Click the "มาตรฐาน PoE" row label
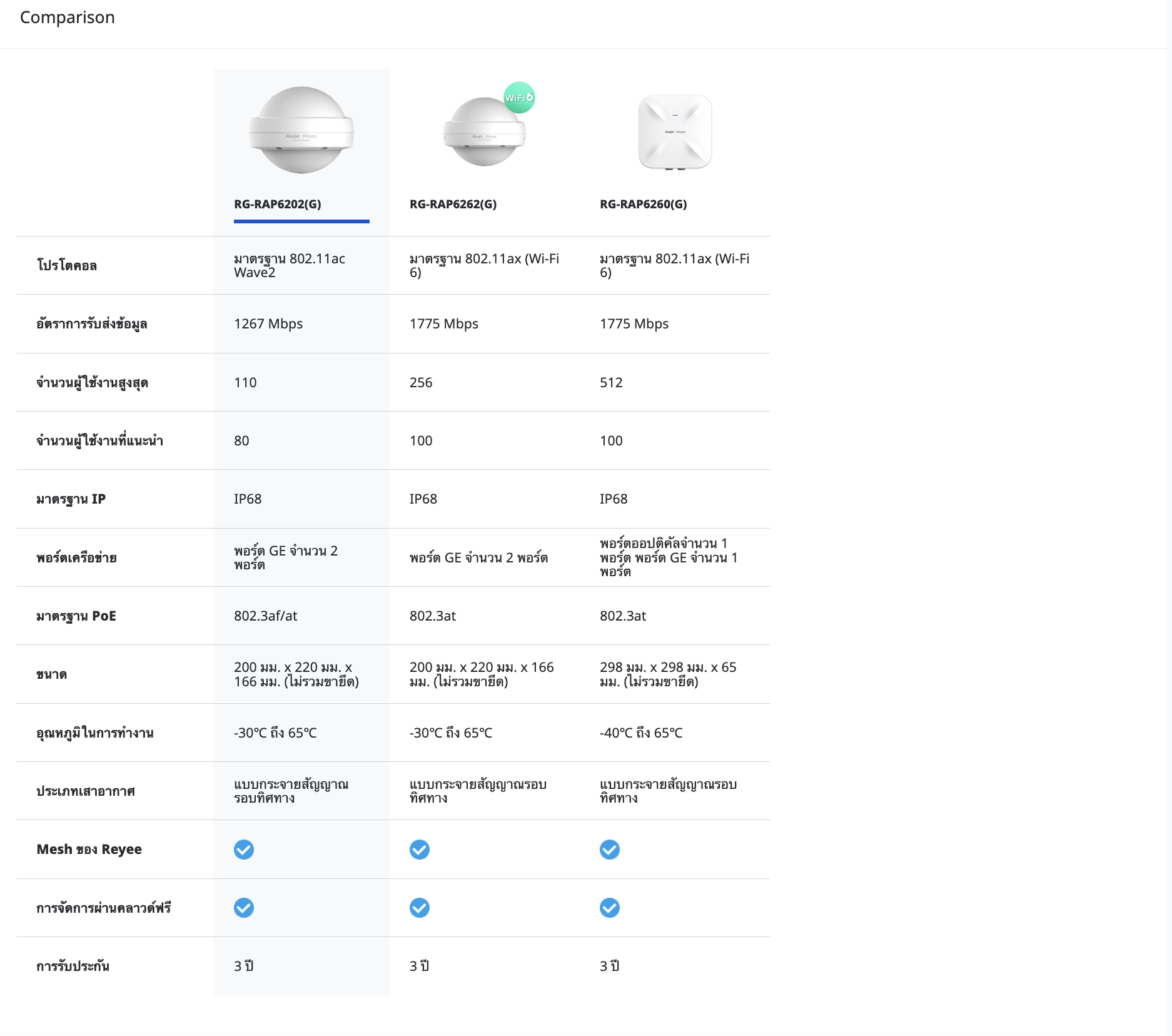The height and width of the screenshot is (1036, 1172). point(76,616)
